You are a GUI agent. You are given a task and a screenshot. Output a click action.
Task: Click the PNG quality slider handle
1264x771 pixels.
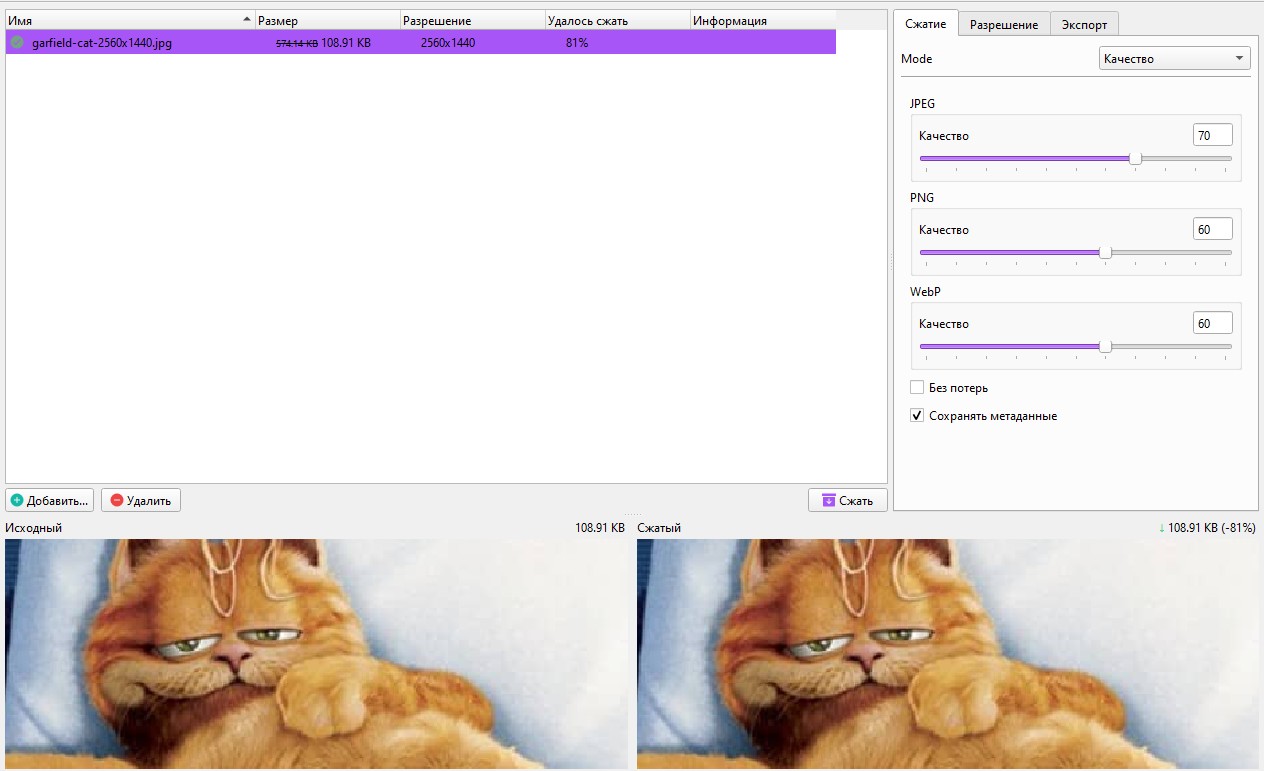click(x=1105, y=252)
